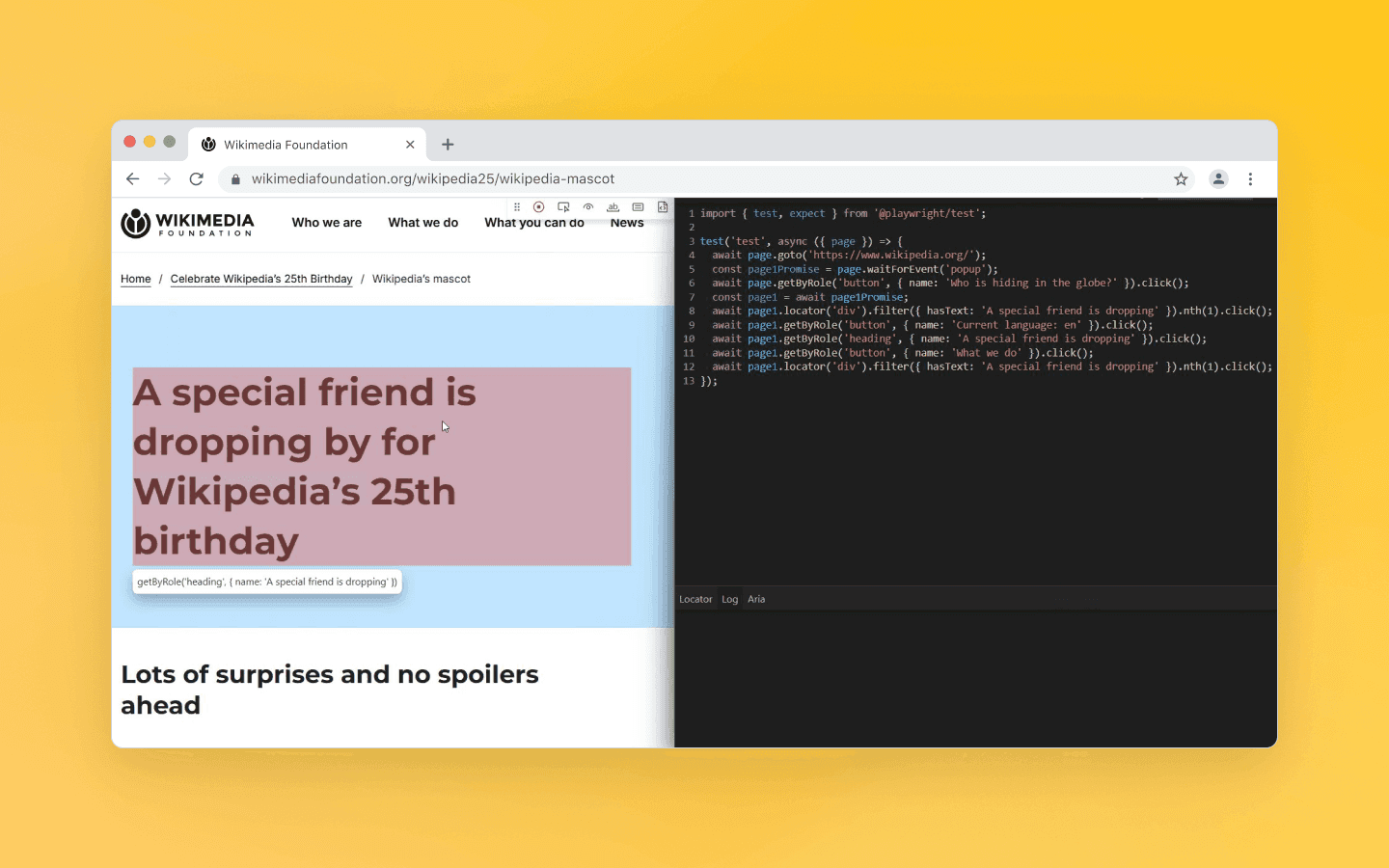Reload the page

(196, 178)
